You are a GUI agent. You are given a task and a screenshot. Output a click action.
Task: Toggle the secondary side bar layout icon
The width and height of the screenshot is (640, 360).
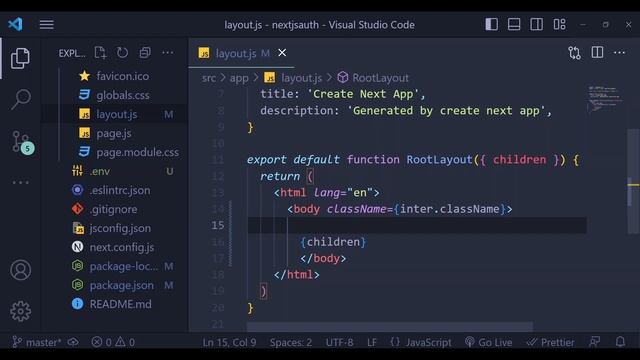[536, 24]
